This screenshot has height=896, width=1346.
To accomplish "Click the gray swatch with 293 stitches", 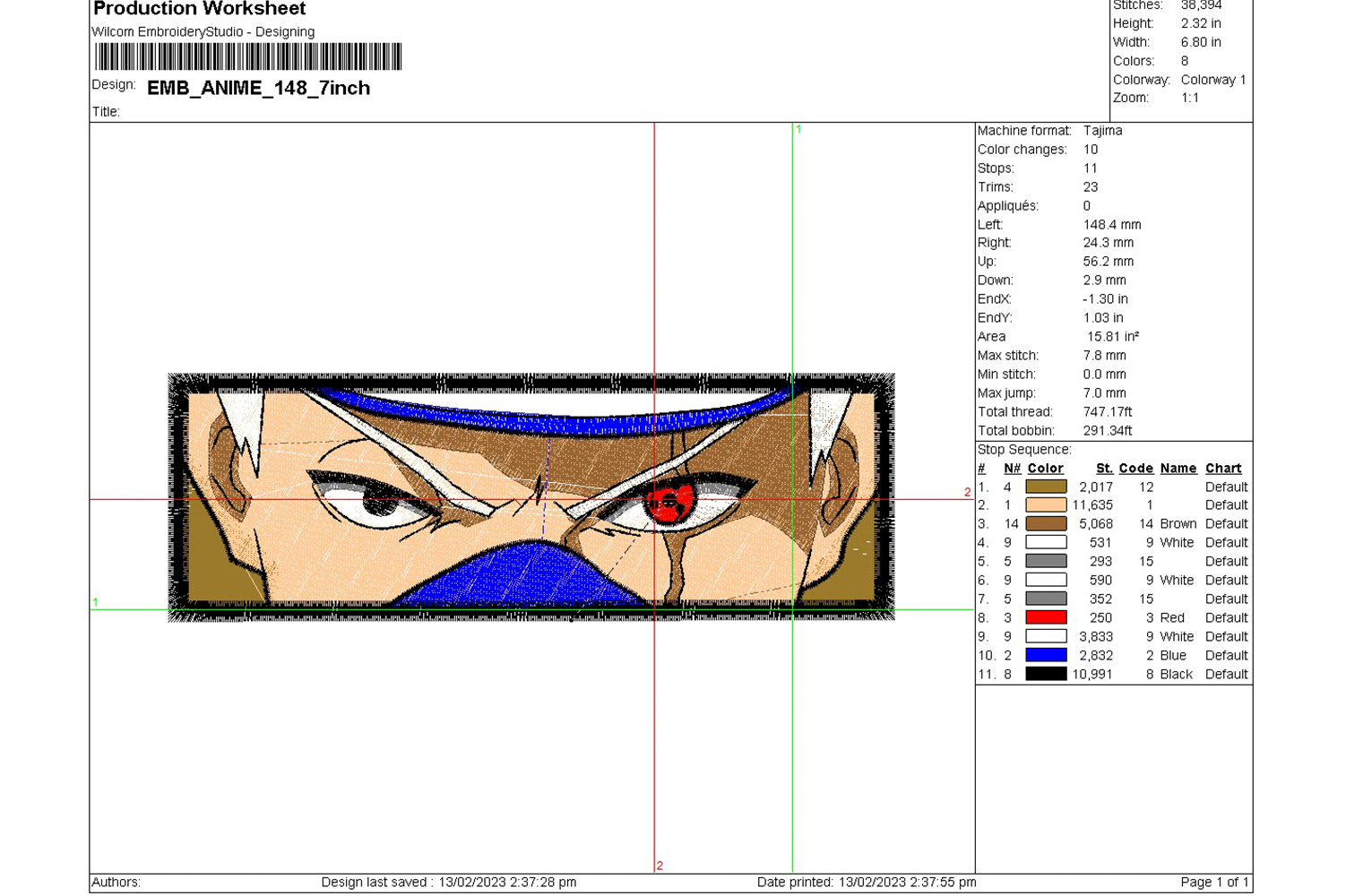I will point(1046,562).
